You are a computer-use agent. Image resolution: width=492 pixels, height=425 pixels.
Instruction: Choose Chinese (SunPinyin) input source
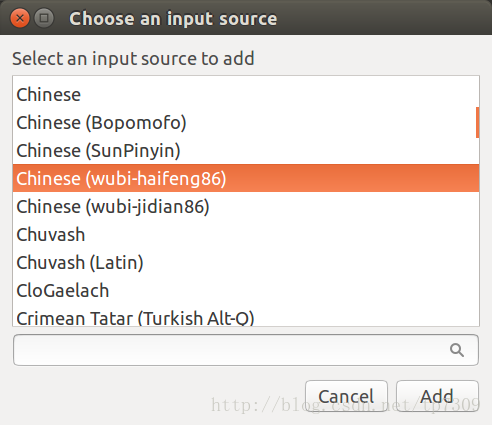coord(246,150)
